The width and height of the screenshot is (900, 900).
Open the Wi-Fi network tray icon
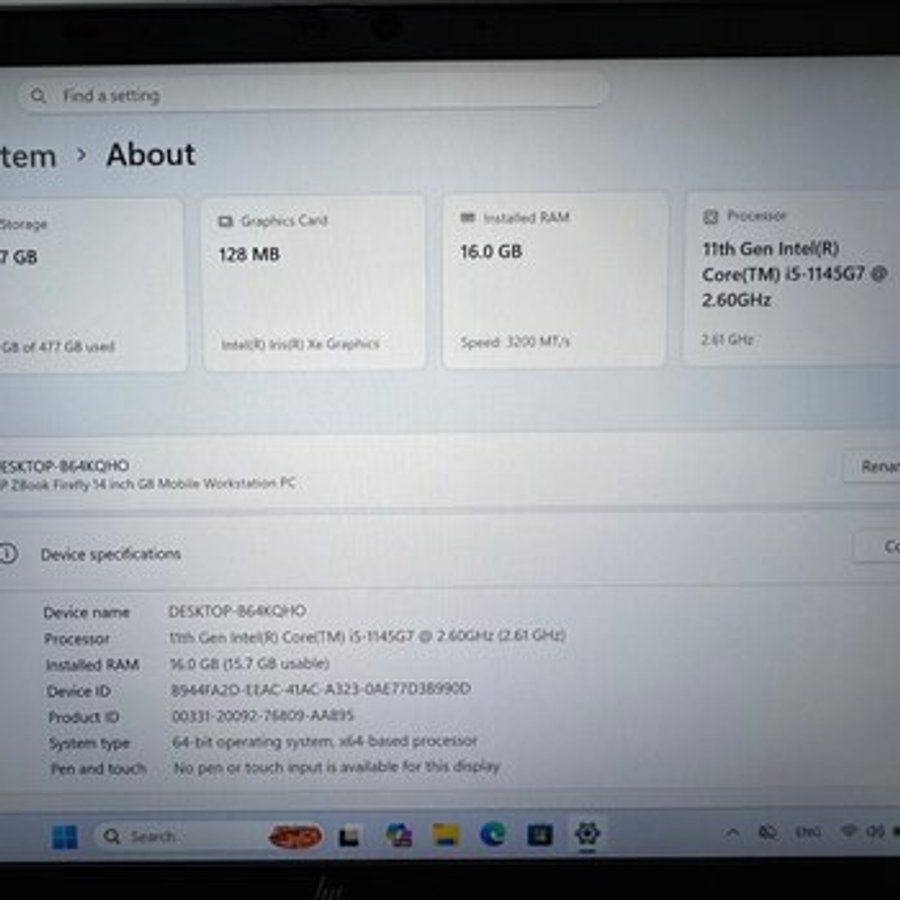(848, 831)
